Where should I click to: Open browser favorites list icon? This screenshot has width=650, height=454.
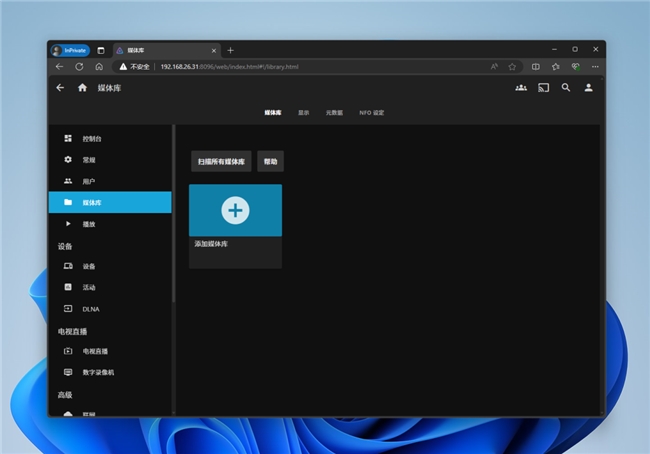(x=555, y=66)
